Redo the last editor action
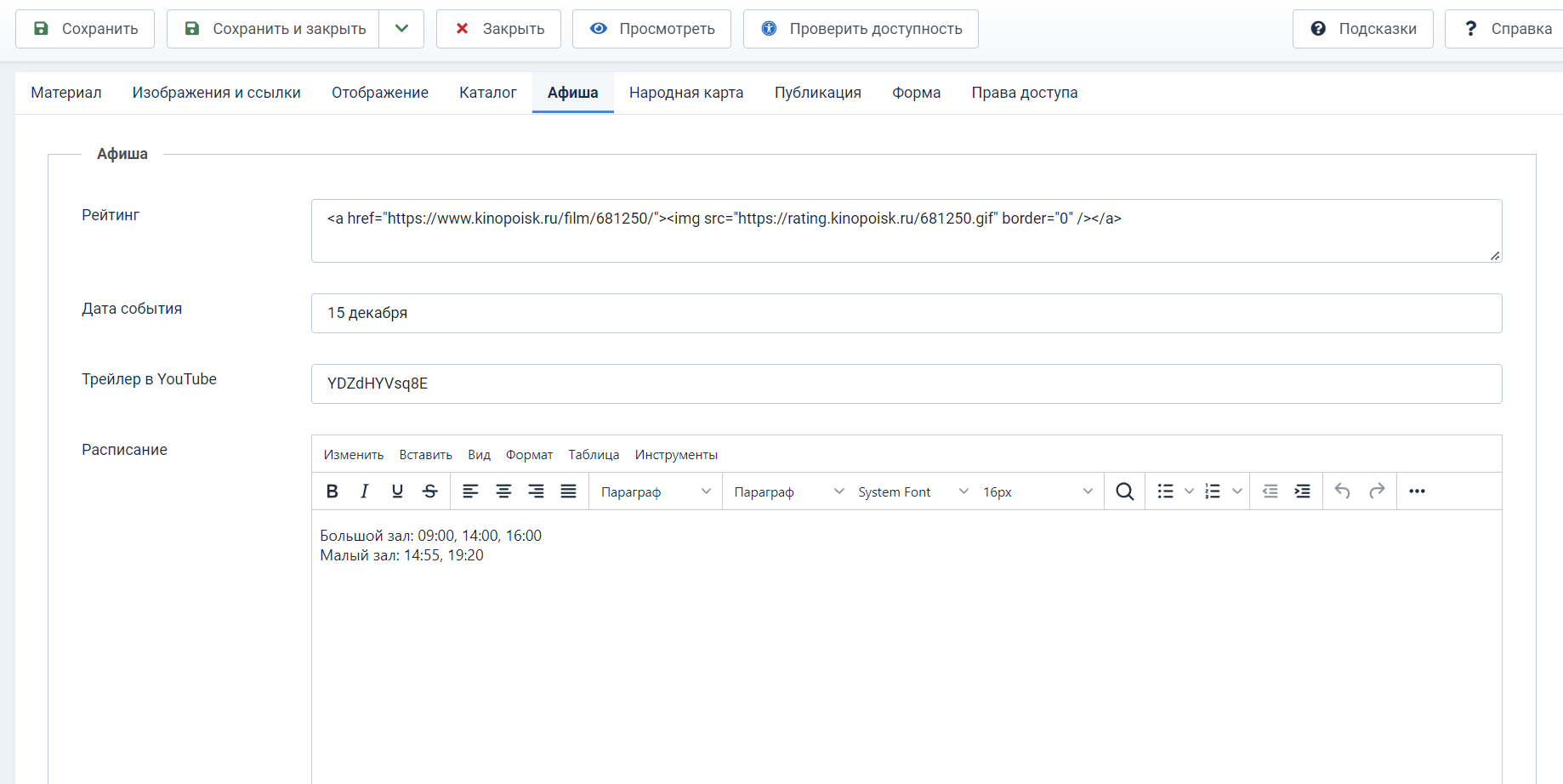Image resolution: width=1563 pixels, height=784 pixels. point(1377,491)
